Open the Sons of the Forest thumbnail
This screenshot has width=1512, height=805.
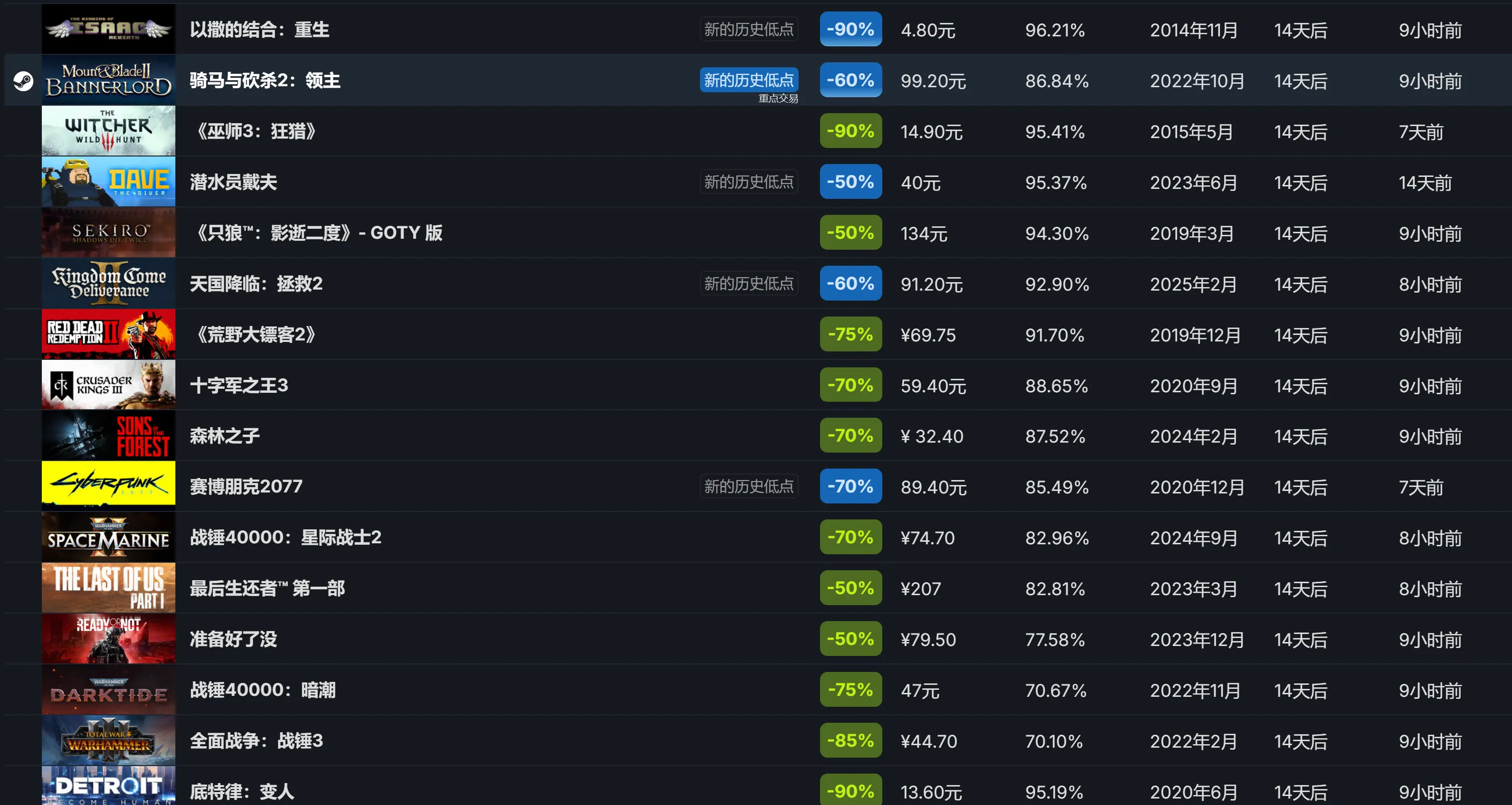pyautogui.click(x=109, y=436)
